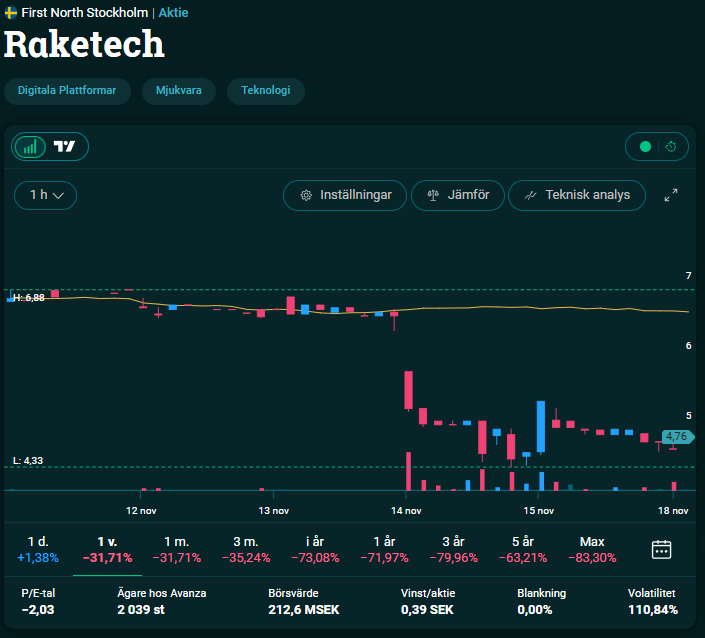
Task: Toggle the green live streaming indicator
Action: click(x=645, y=147)
